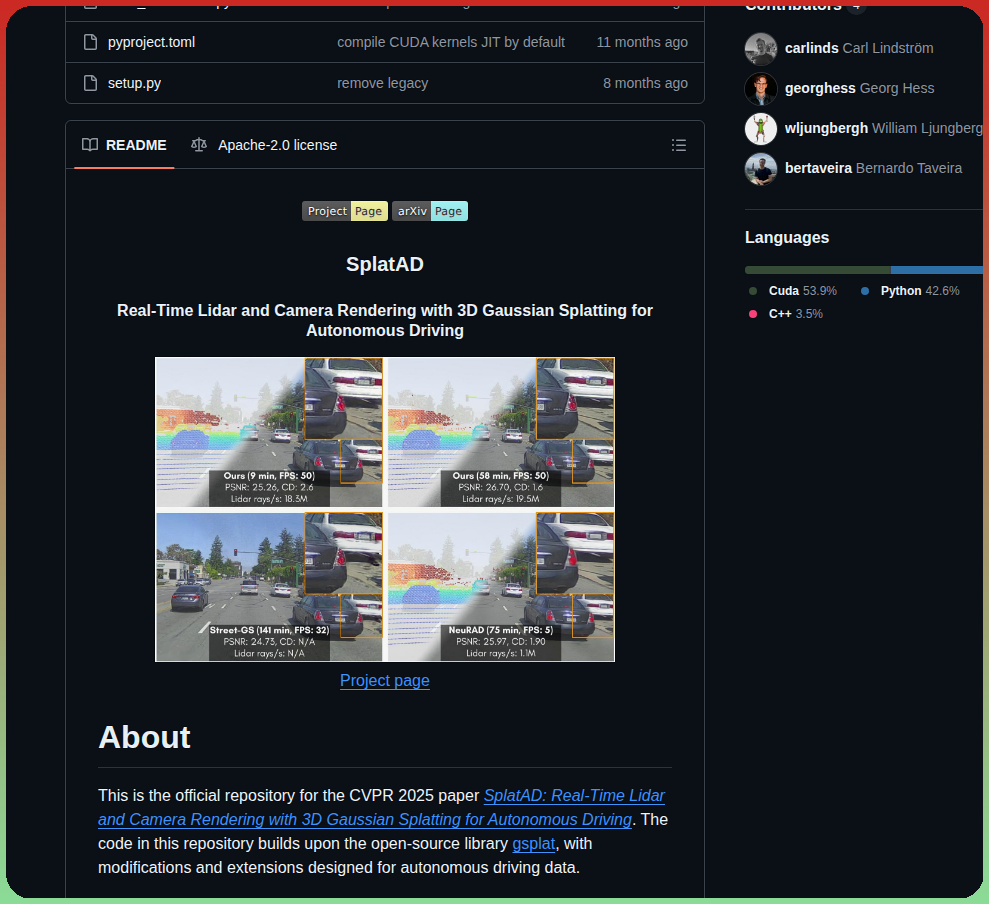Click the Real-Time Lidar and Camera Rendering subtitle
The height and width of the screenshot is (904, 989).
[x=385, y=320]
